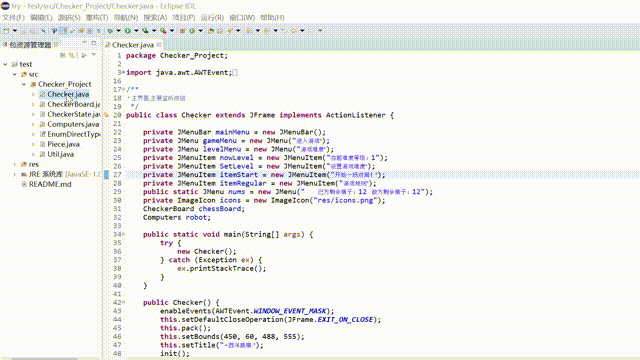Click the Debug bug icon in toolbar
Viewport: 640px width, 360px height.
pyautogui.click(x=110, y=31)
